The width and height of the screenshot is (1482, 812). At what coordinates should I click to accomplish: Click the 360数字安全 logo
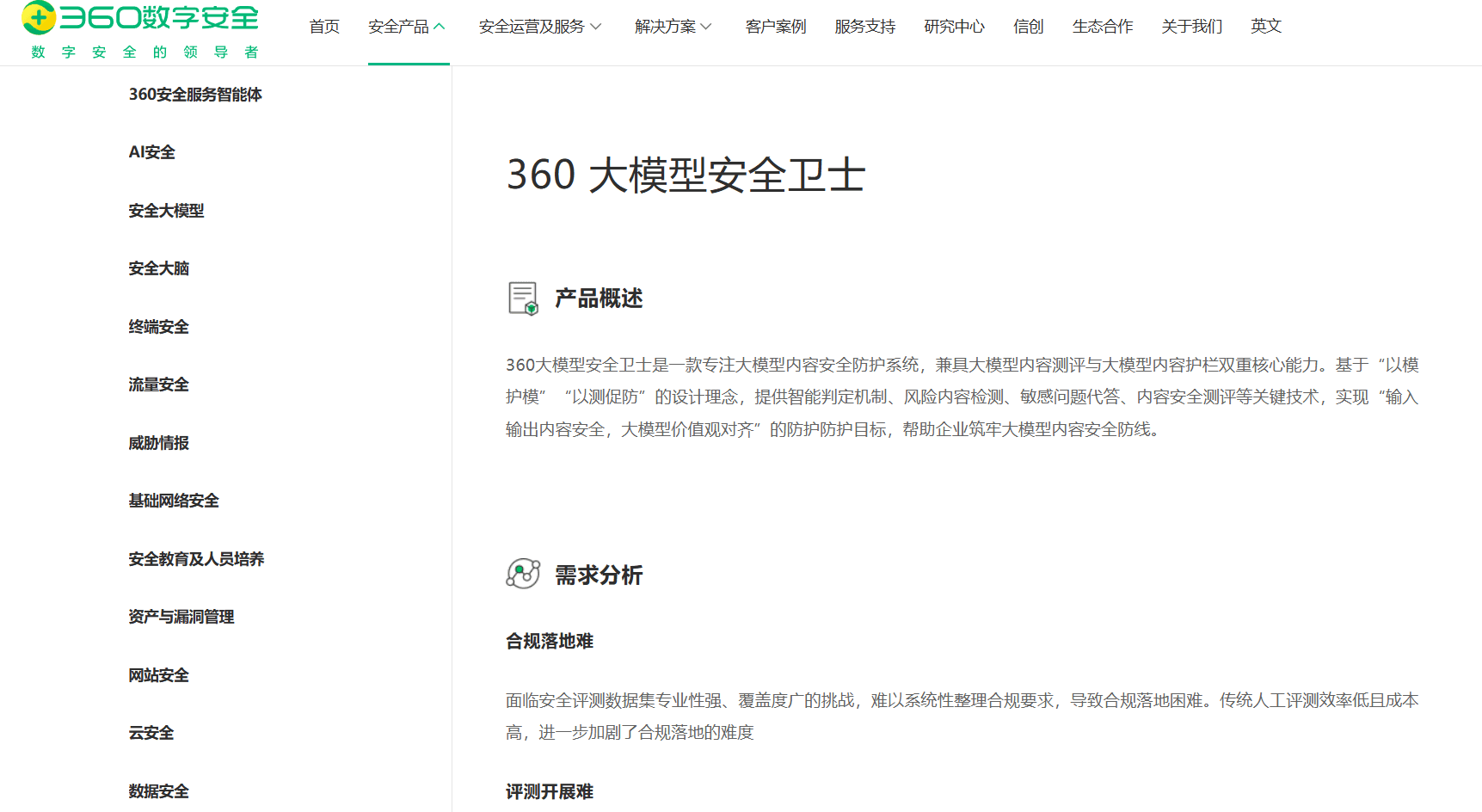point(141,16)
